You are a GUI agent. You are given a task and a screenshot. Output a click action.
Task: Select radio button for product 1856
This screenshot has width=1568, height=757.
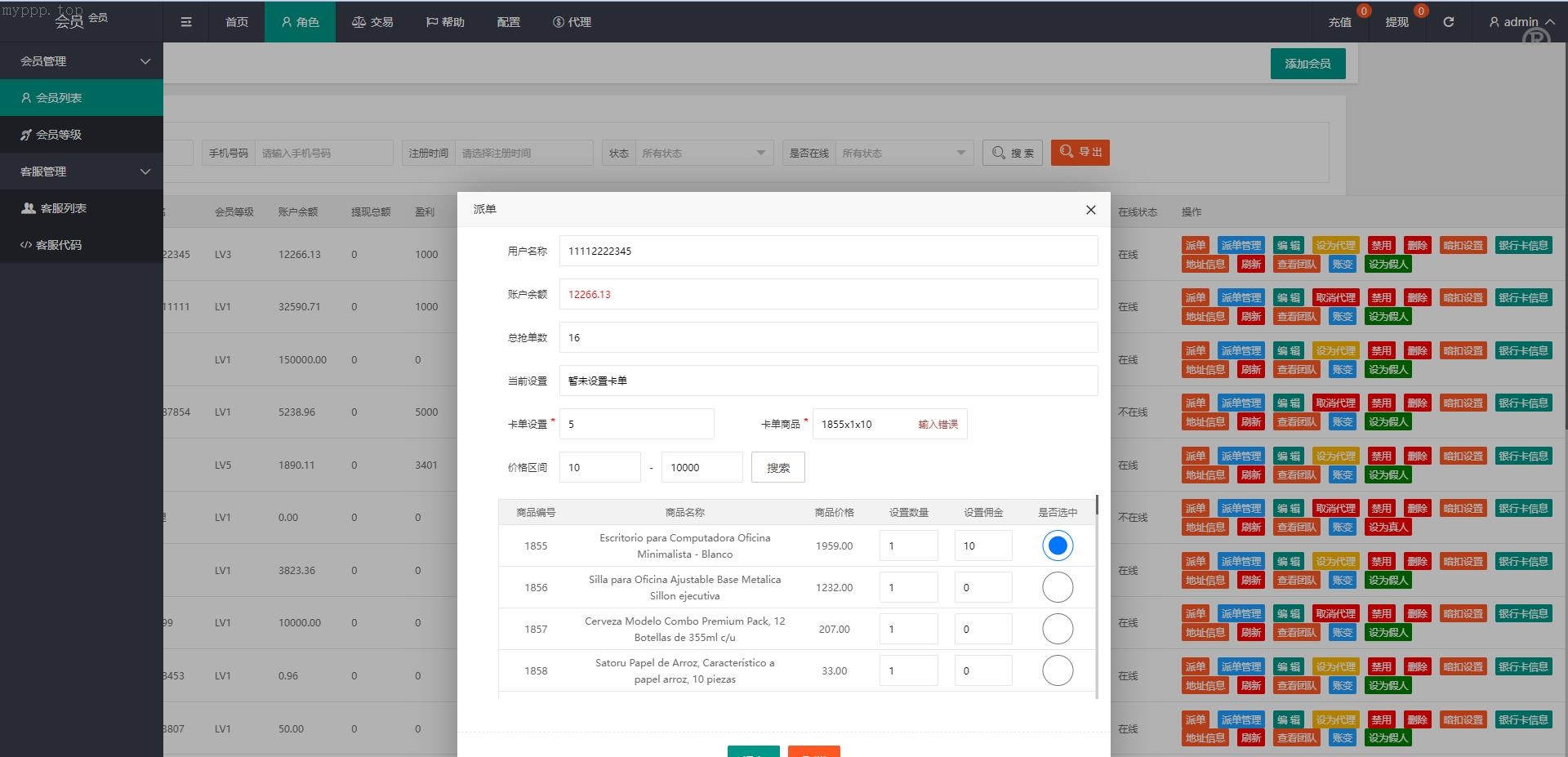(1057, 587)
